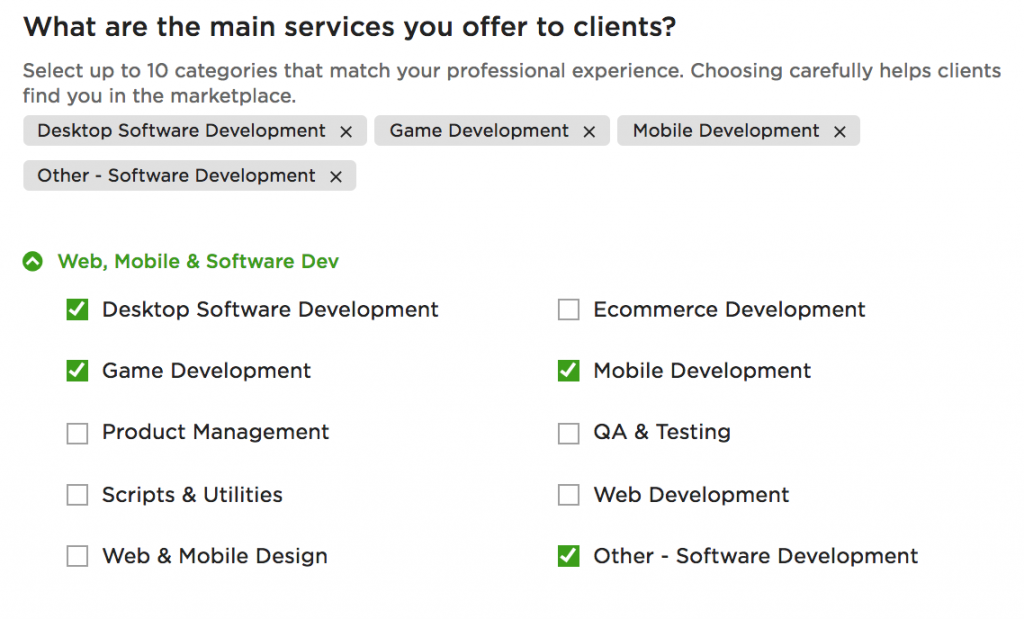This screenshot has height=619, width=1024.
Task: Uncheck Game Development checkbox
Action: (x=77, y=371)
